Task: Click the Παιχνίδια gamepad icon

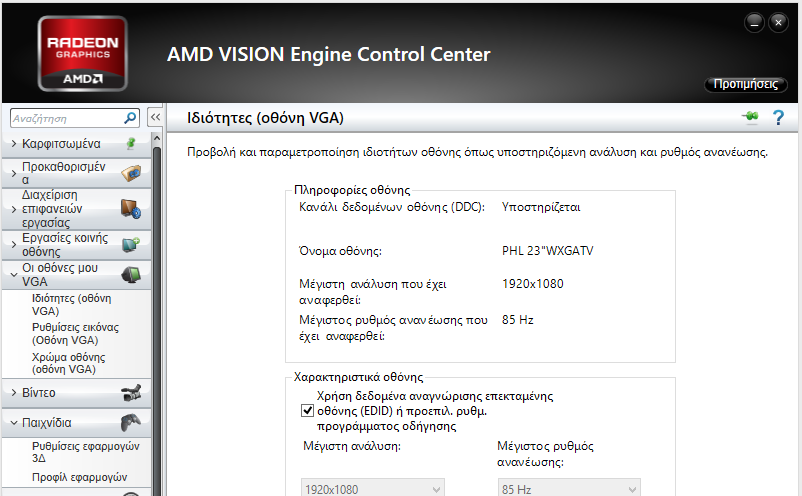Action: (x=131, y=422)
